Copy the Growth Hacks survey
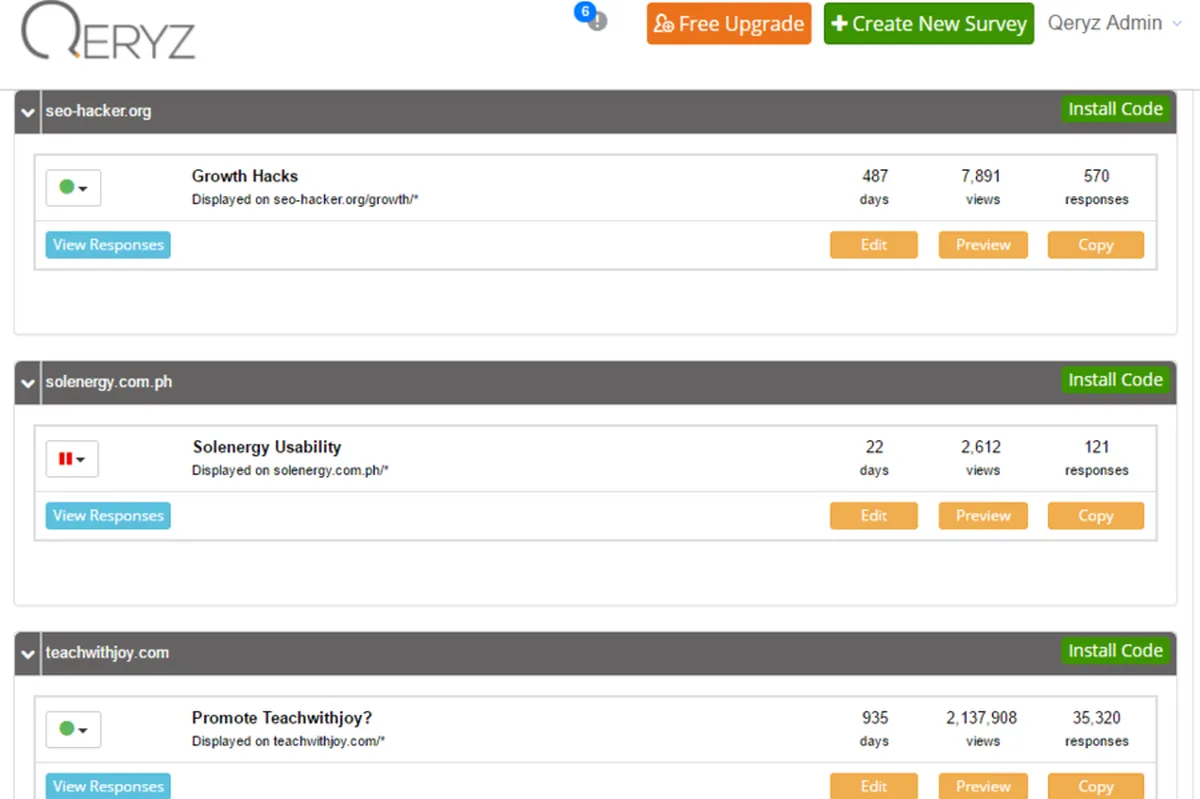This screenshot has width=1200, height=799. point(1096,245)
